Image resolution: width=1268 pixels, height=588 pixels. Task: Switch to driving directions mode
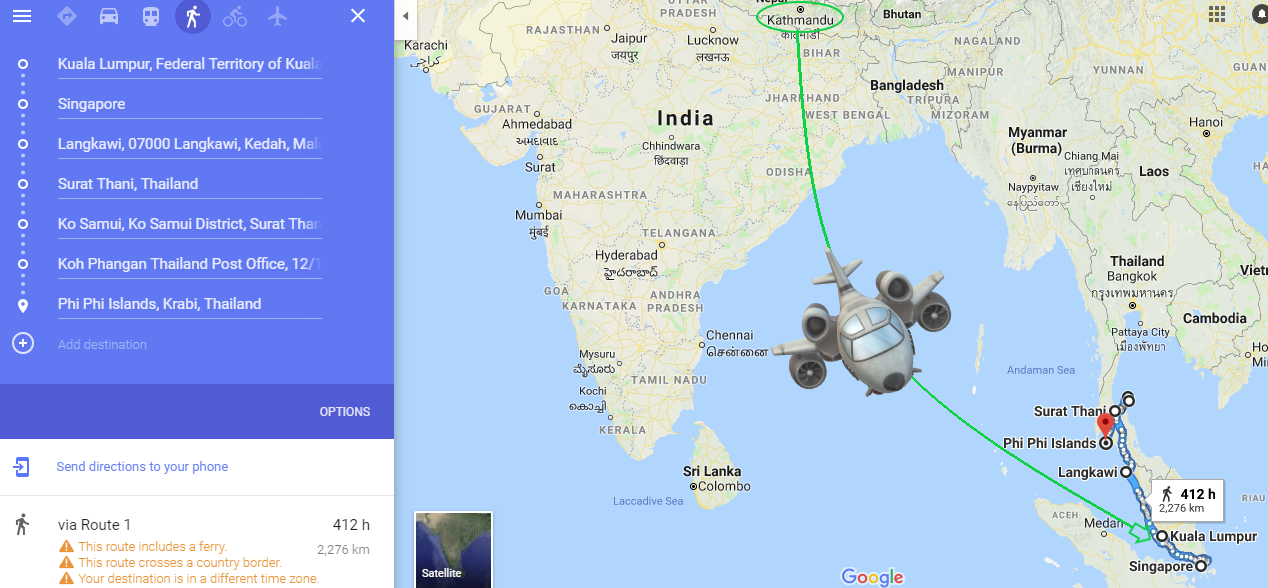[x=109, y=16]
